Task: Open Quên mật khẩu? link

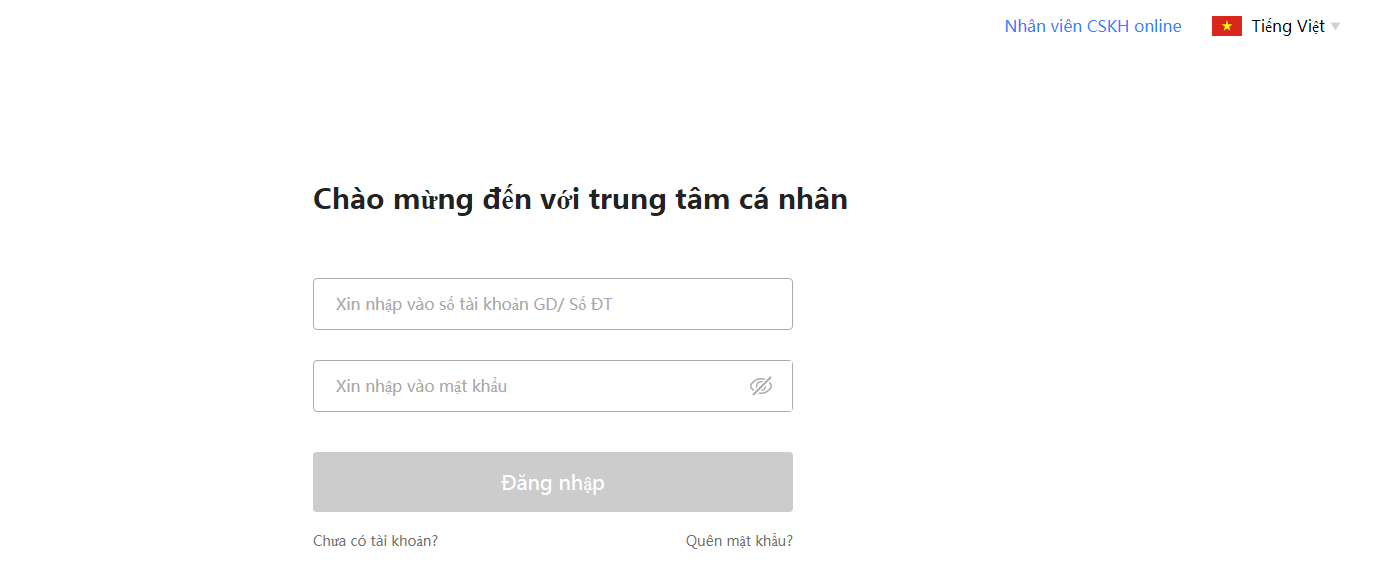Action: point(739,541)
